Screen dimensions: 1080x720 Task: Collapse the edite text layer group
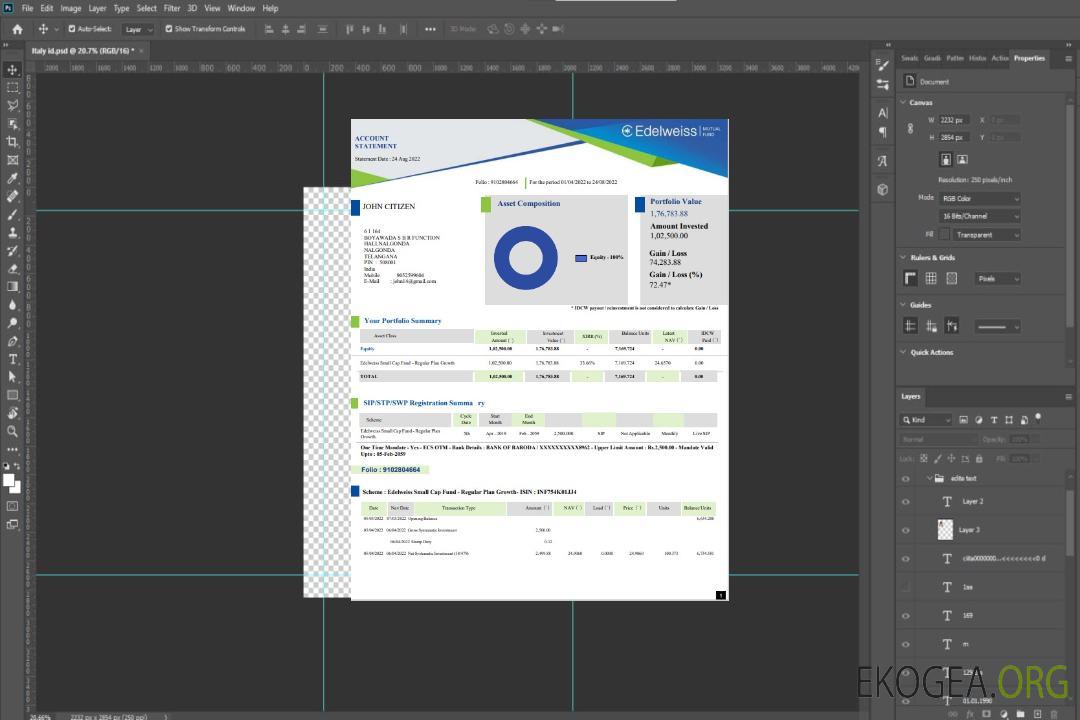[x=927, y=479]
